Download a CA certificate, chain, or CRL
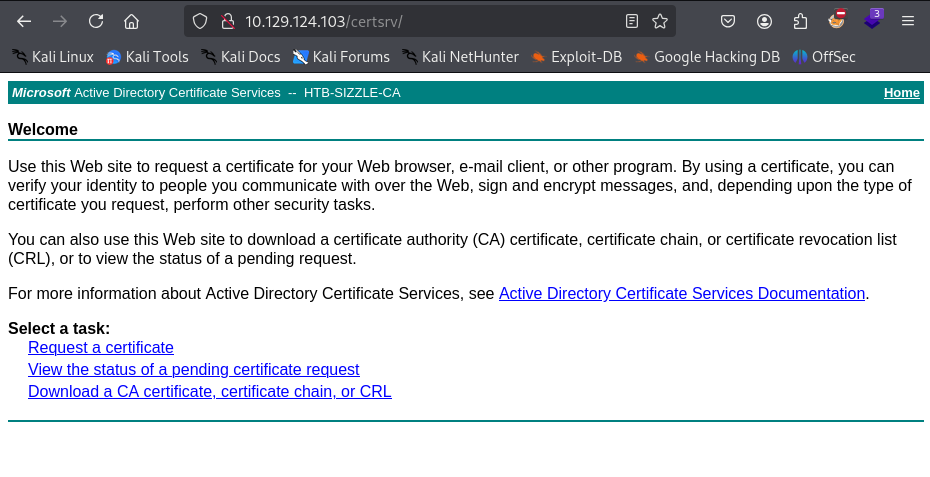 tap(209, 392)
